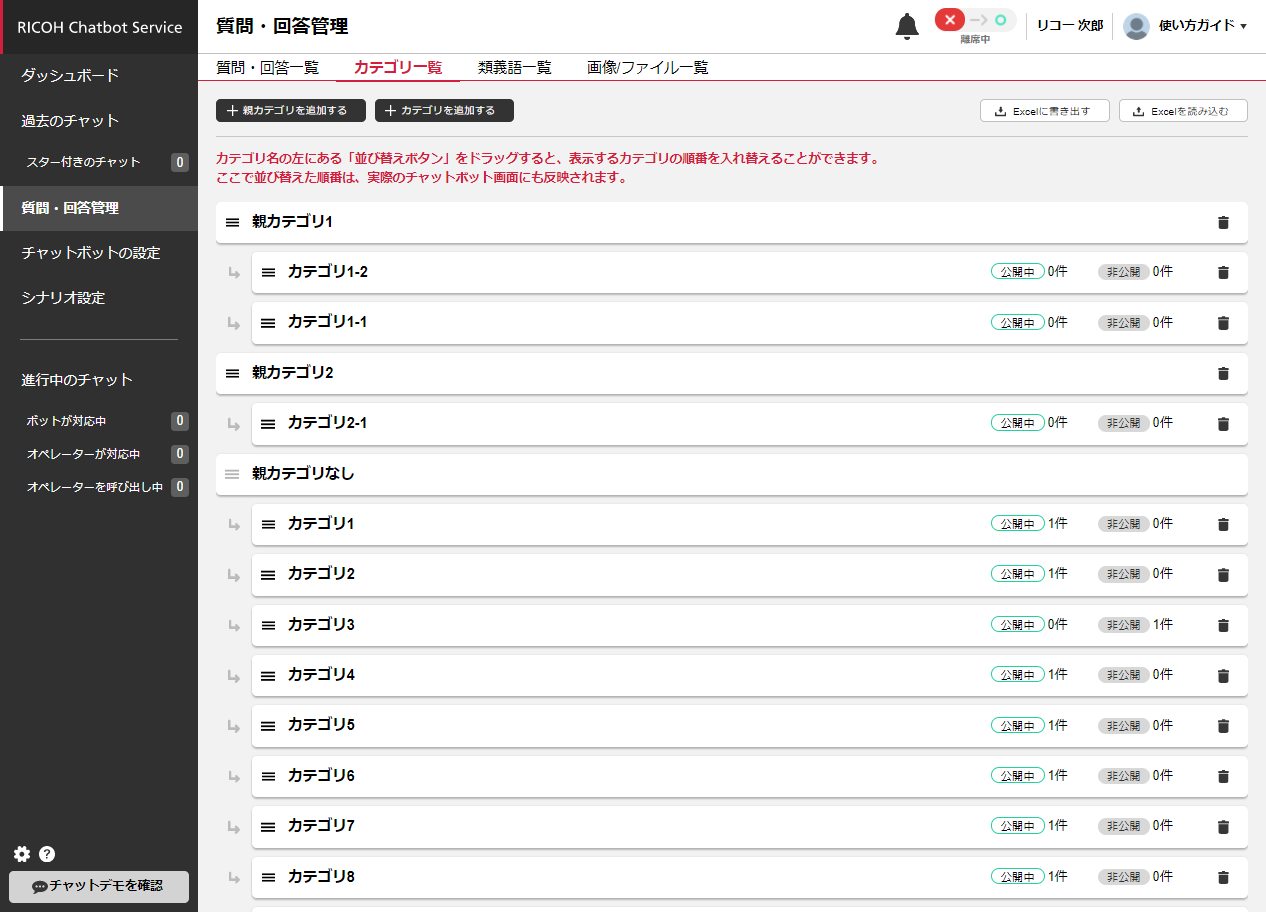Screen dimensions: 1266x912
Task: Expand the 使い方ガイド dropdown
Action: 1202,26
